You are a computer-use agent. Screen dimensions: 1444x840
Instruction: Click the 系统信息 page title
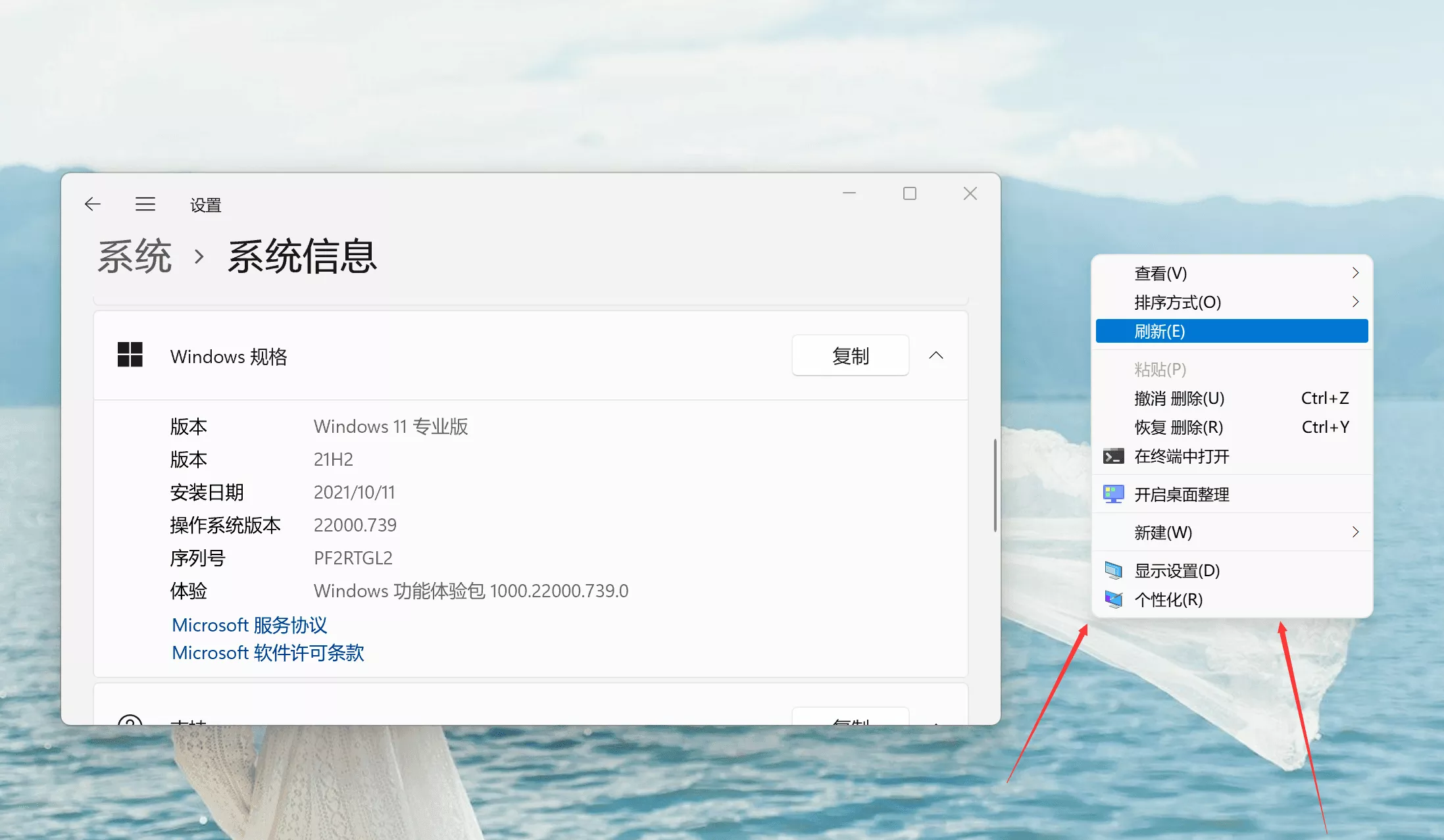tap(303, 256)
